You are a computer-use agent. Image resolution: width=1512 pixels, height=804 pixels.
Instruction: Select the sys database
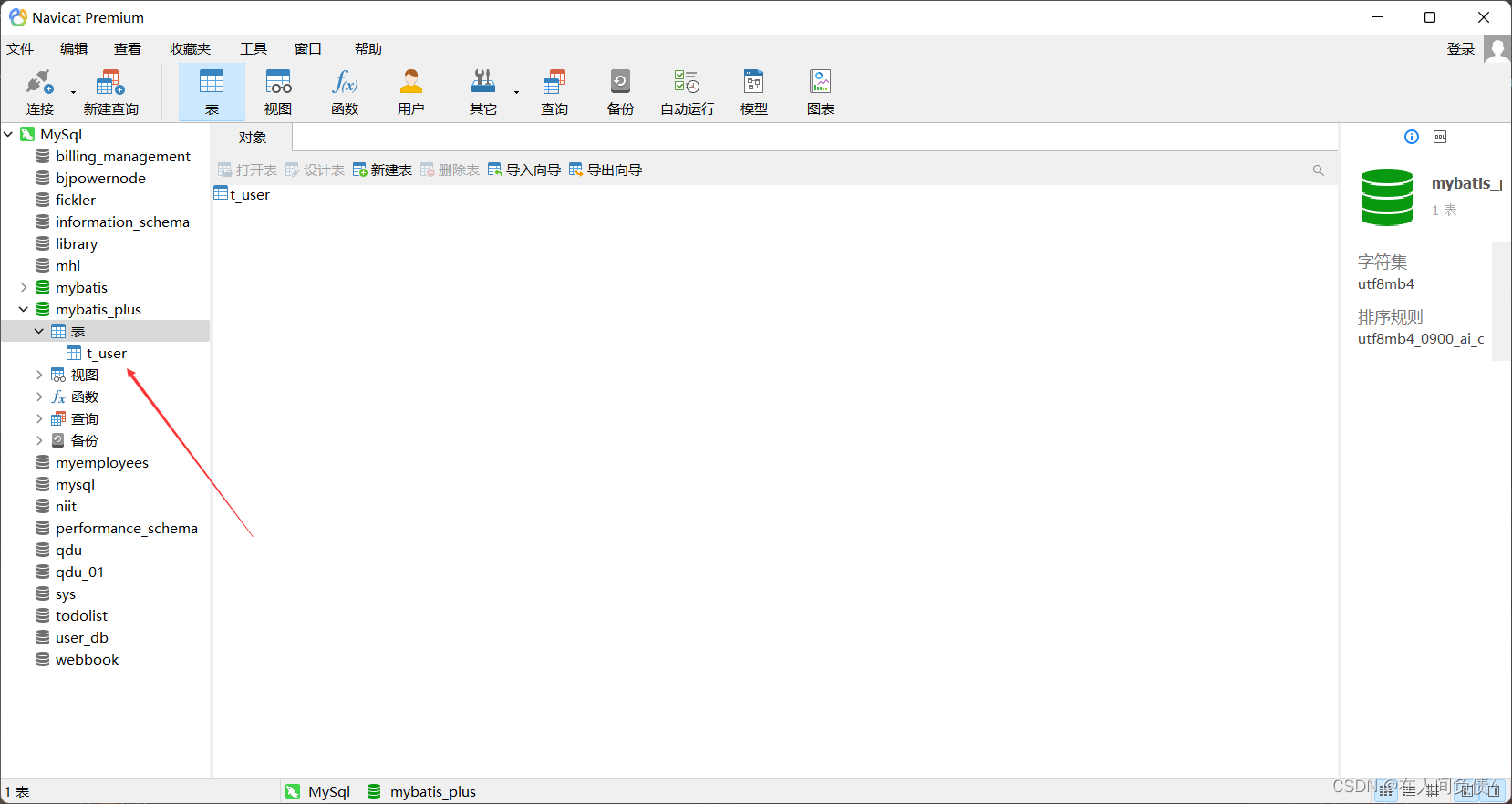(x=65, y=593)
